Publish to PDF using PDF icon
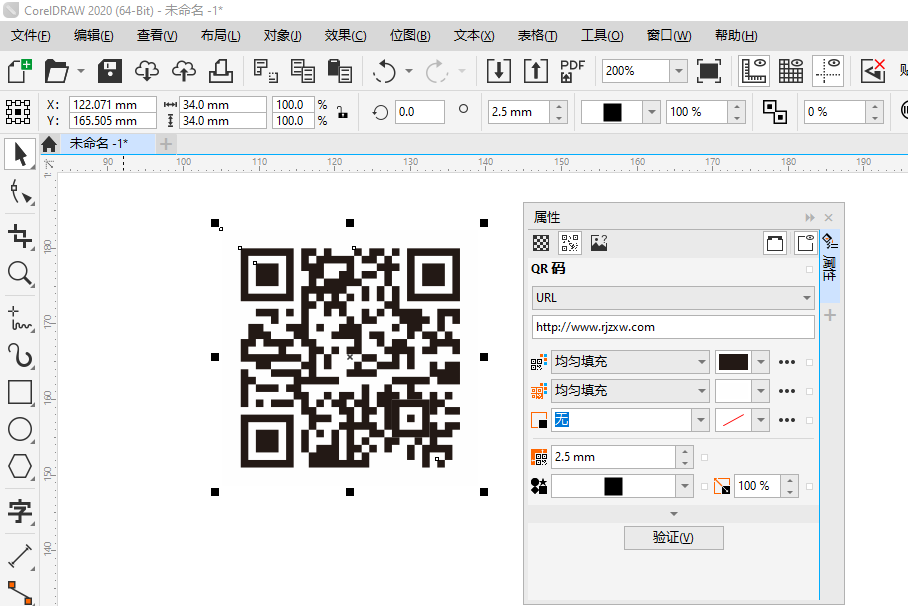 point(573,71)
